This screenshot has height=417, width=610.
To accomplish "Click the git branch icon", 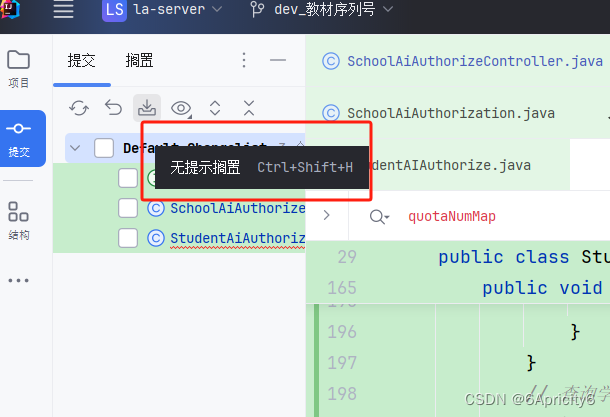I will 257,9.
